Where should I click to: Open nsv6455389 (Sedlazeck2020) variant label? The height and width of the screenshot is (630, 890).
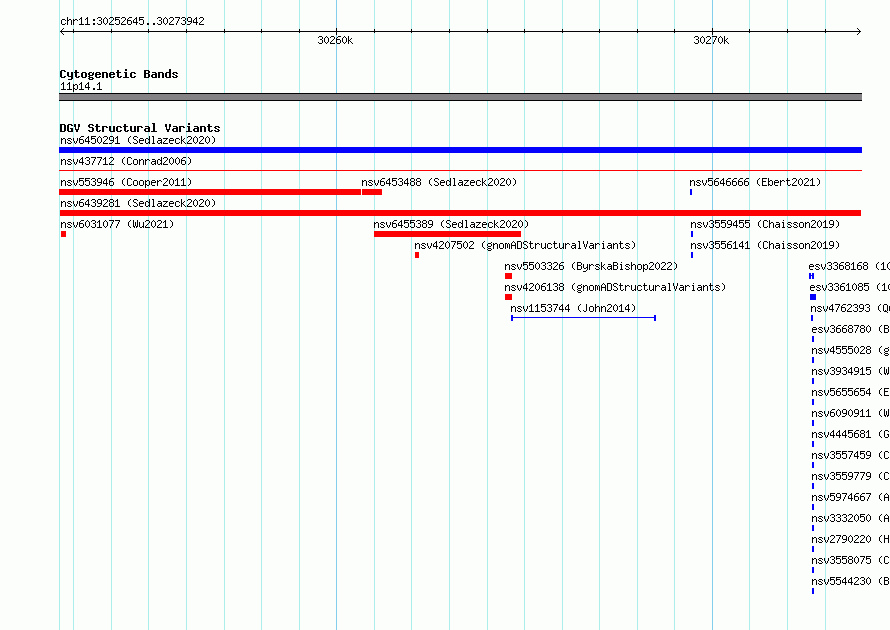[451, 224]
